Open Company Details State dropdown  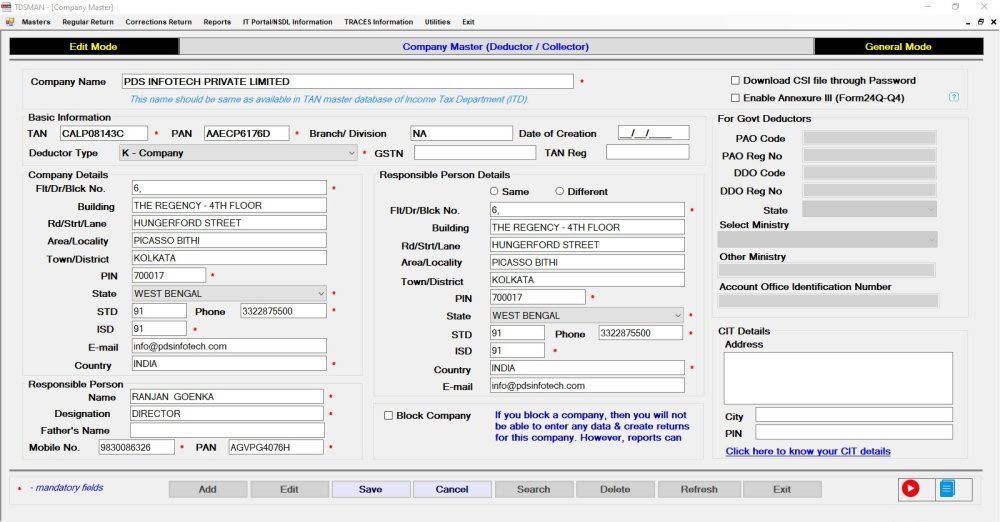pos(229,294)
